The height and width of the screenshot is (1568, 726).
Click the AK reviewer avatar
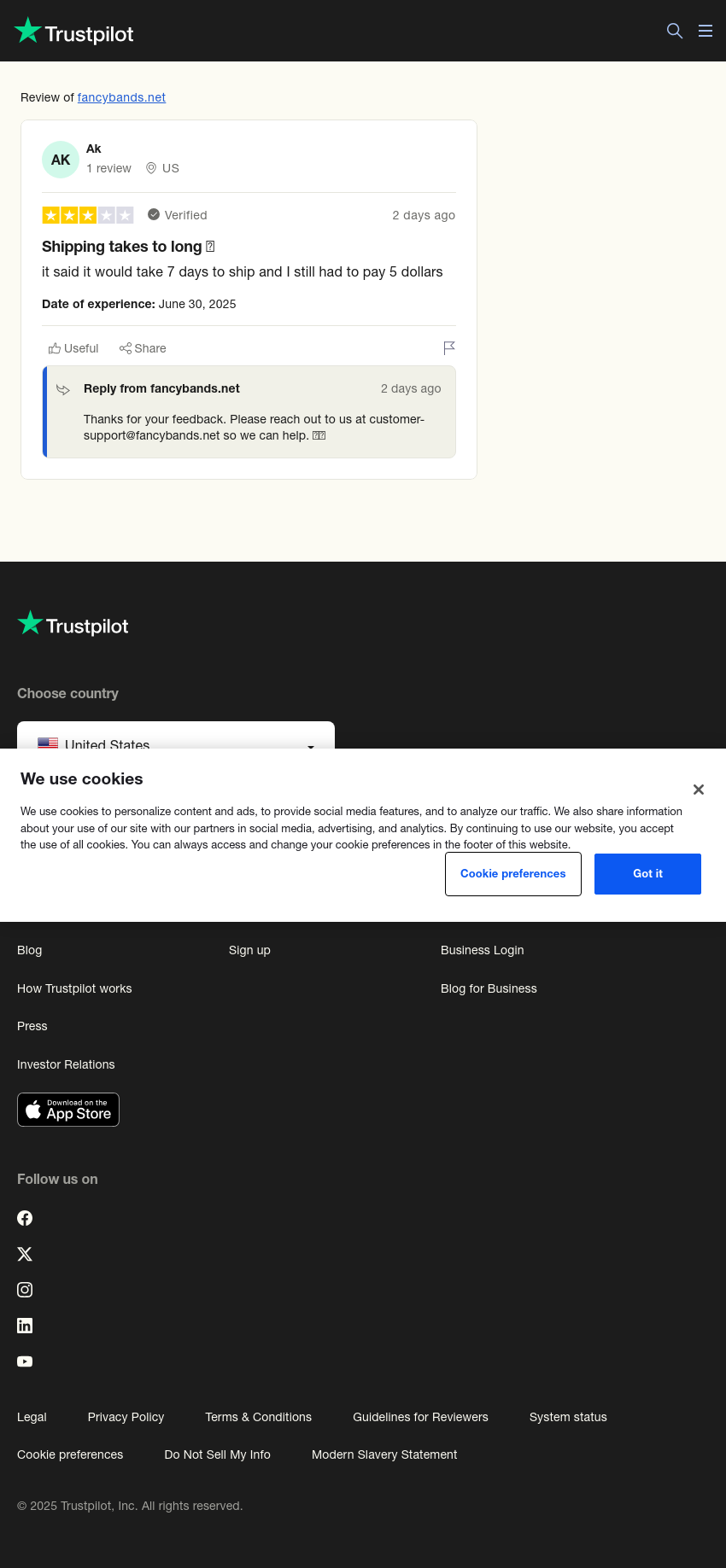pos(61,160)
